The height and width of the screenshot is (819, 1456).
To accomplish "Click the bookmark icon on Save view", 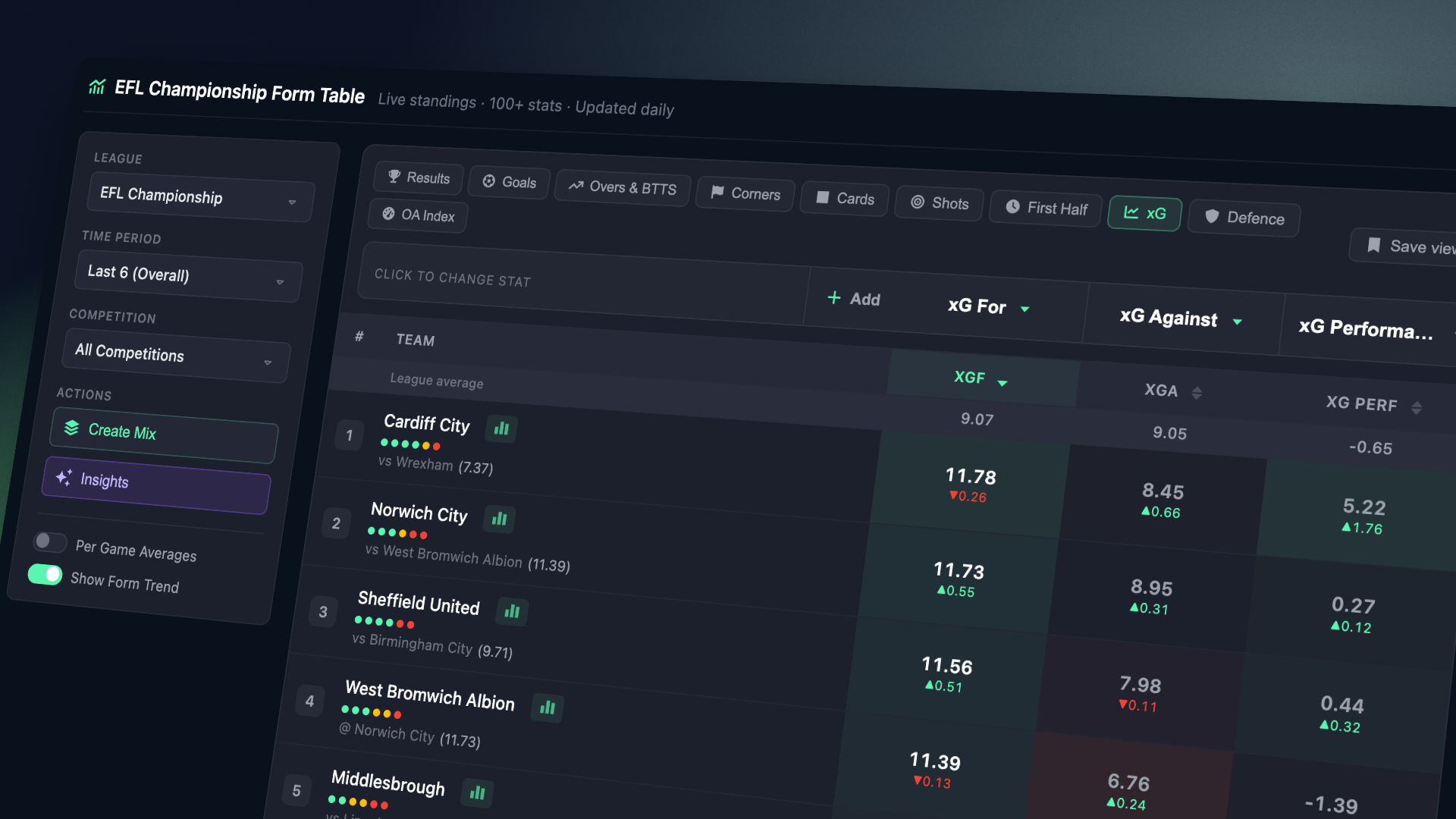I will 1373,245.
